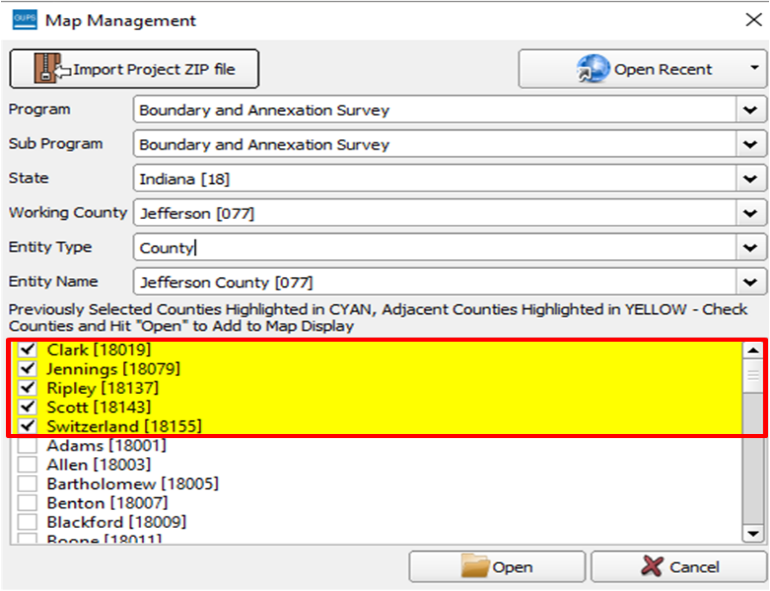Screen dimensions: 770x591
Task: Select the Blackford [18009] county label
Action: click(116, 522)
